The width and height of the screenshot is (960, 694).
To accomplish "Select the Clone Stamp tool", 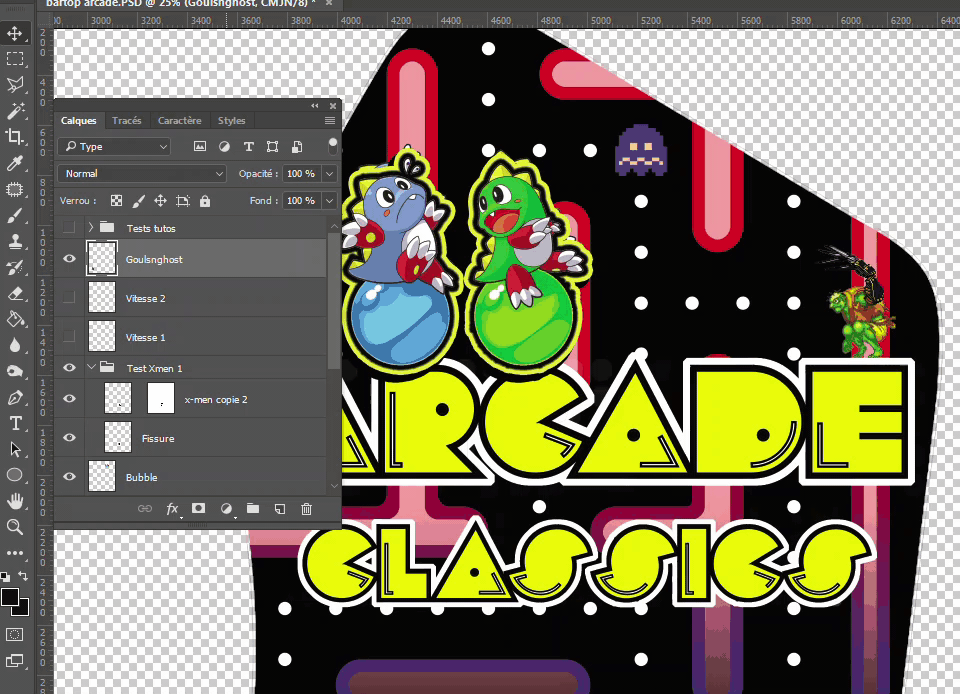I will (15, 241).
